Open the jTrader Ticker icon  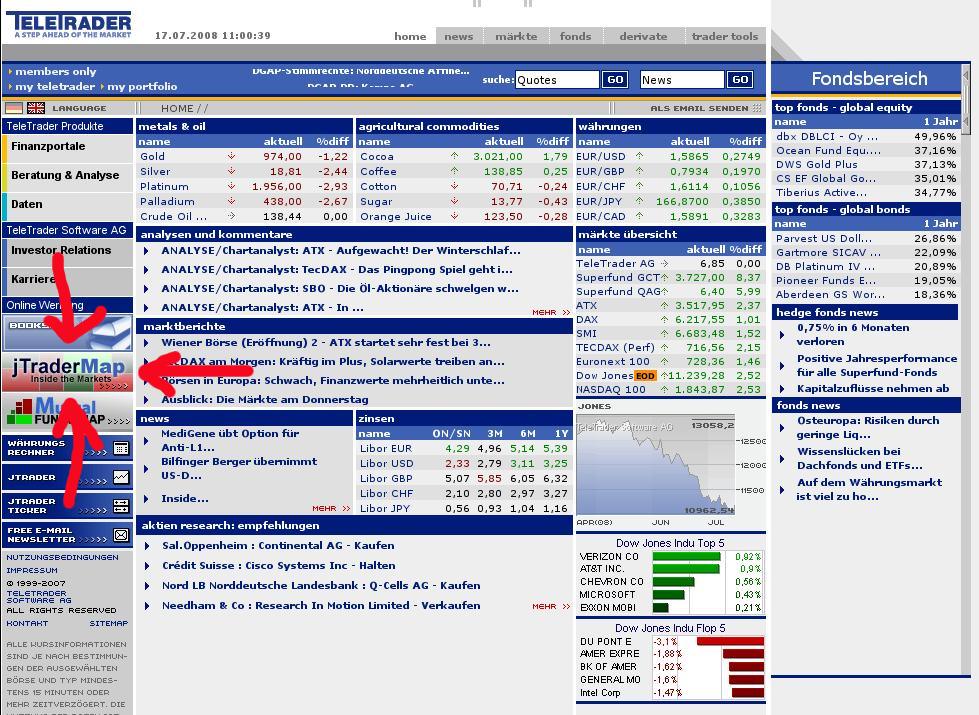tap(121, 506)
